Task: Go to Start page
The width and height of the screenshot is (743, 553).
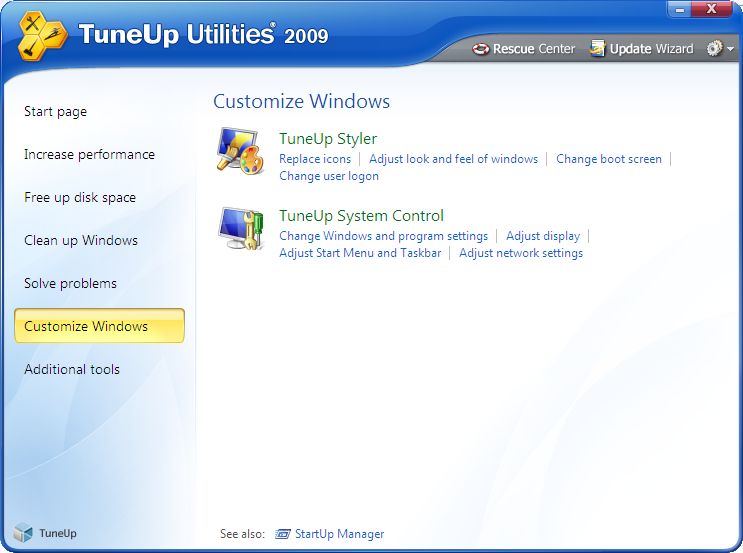Action: click(x=55, y=111)
